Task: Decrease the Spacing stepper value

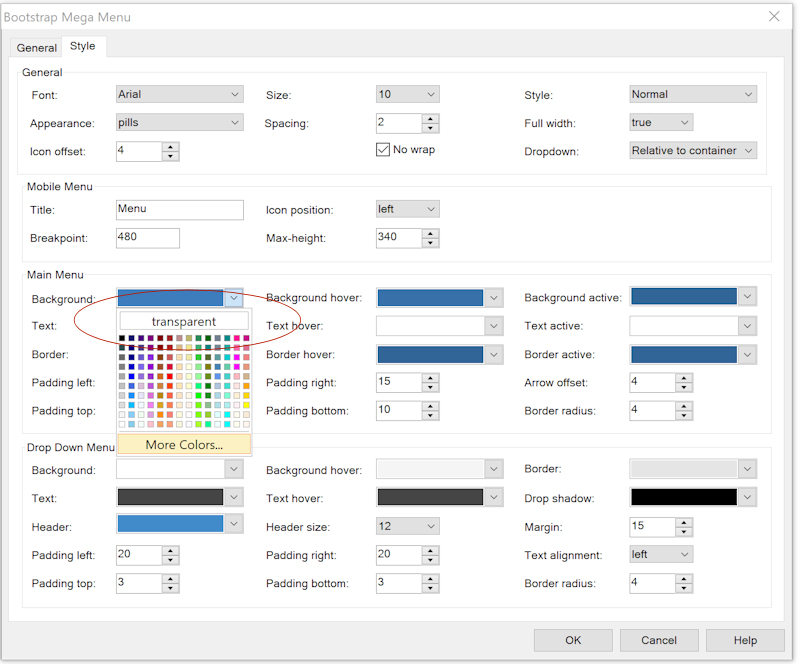Action: click(x=431, y=128)
